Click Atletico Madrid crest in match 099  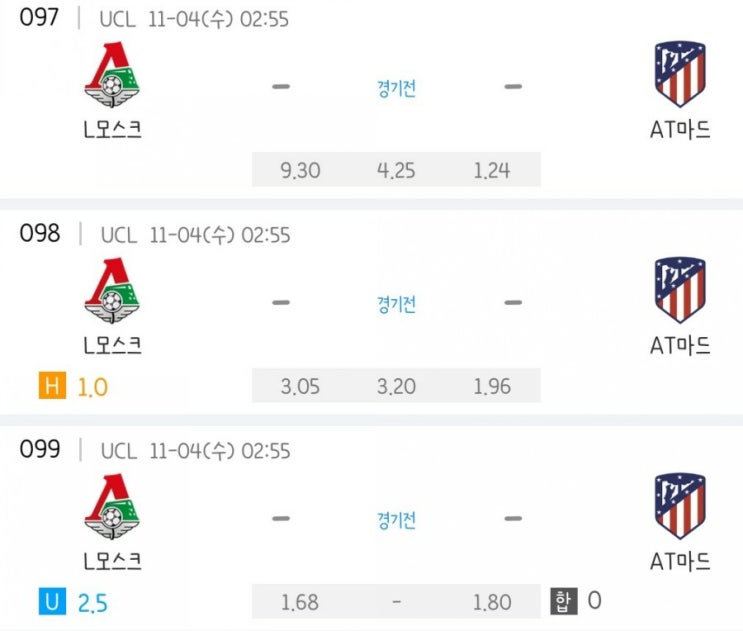pyautogui.click(x=680, y=505)
